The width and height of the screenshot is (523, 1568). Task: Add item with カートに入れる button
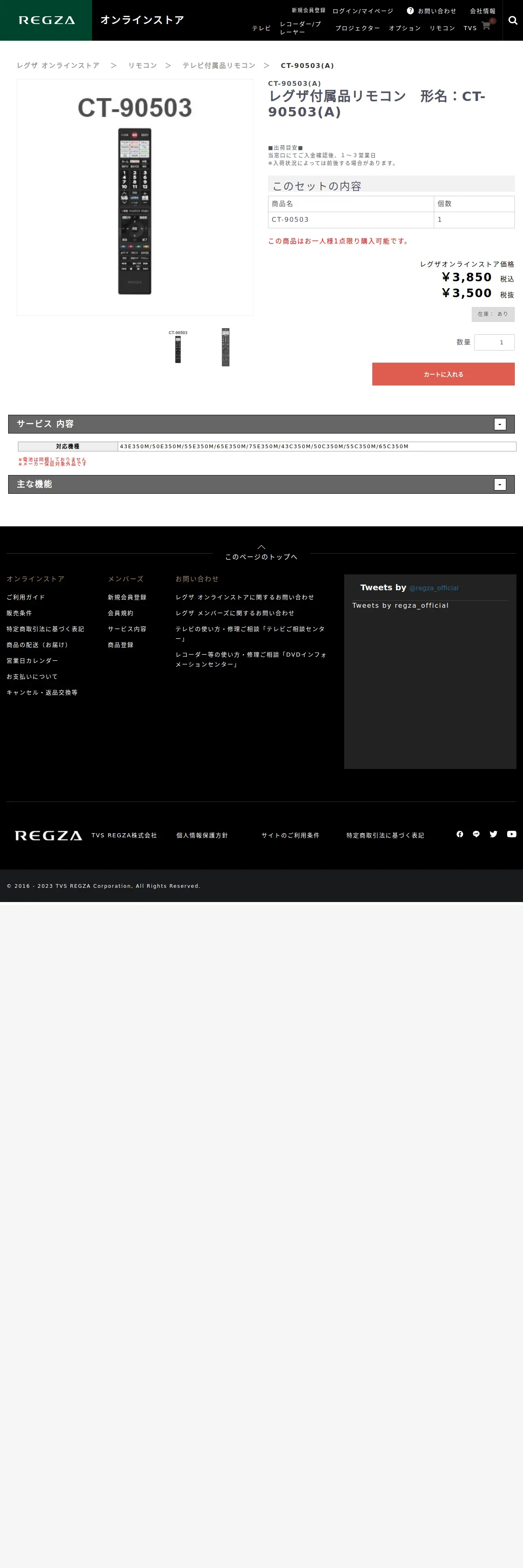pyautogui.click(x=443, y=374)
